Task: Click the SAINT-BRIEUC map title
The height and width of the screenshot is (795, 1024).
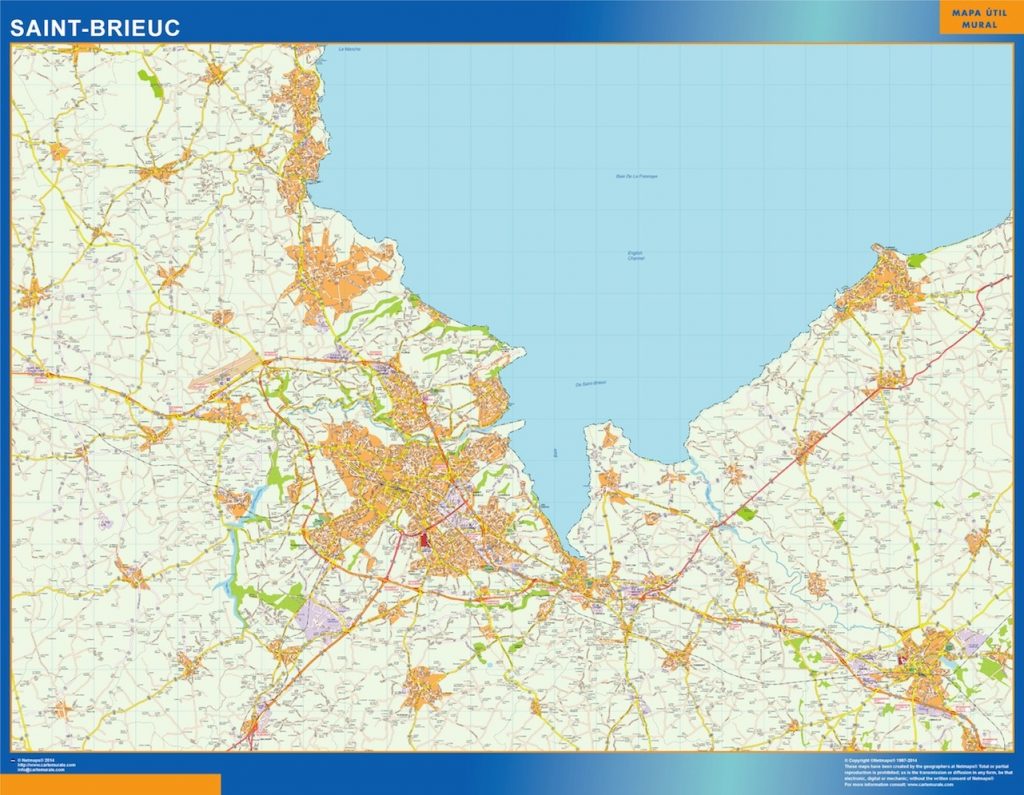Action: click(x=95, y=28)
